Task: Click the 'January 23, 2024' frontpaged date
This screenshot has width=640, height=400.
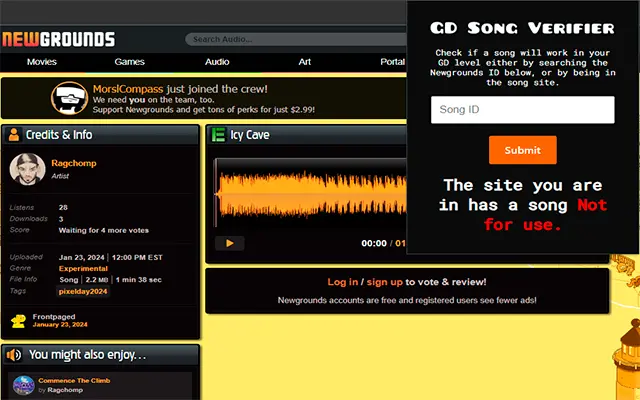Action: (60, 325)
